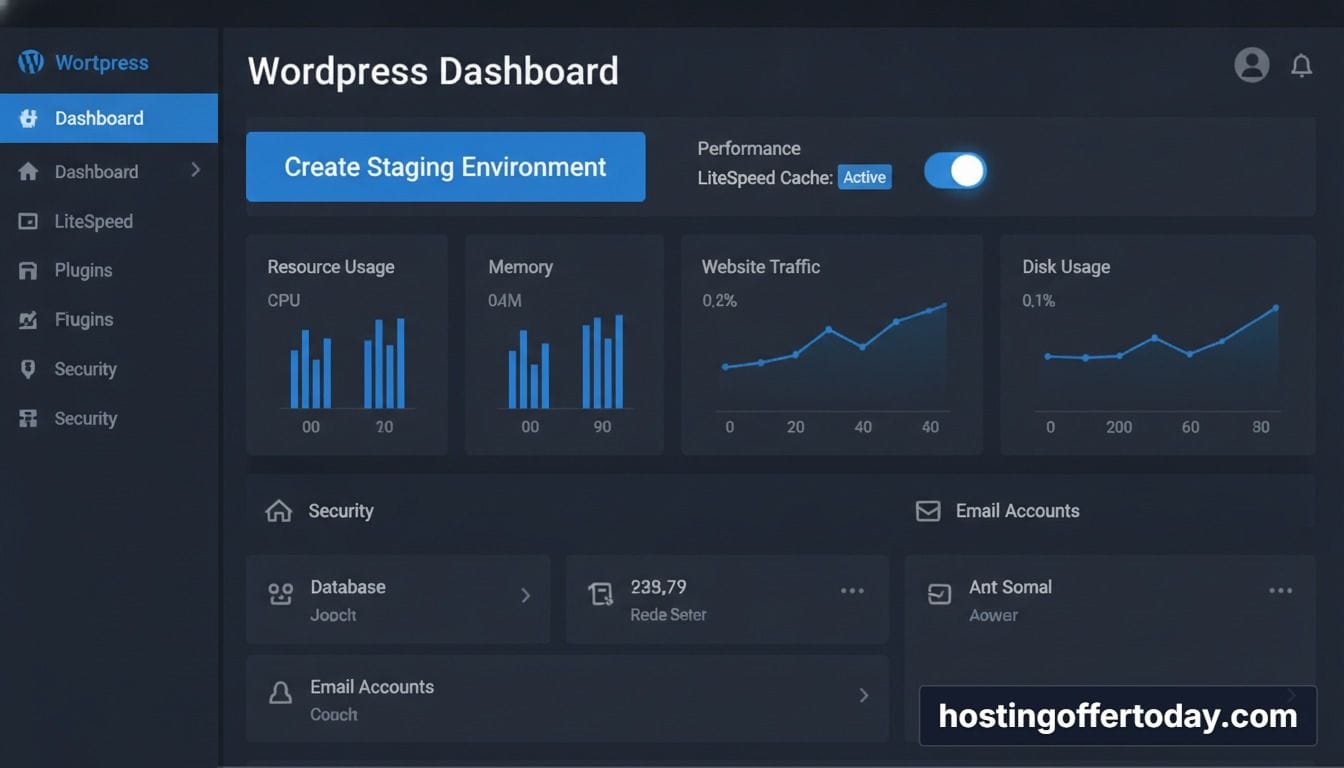This screenshot has width=1344, height=768.
Task: Select the Database card title
Action: pyautogui.click(x=348, y=587)
